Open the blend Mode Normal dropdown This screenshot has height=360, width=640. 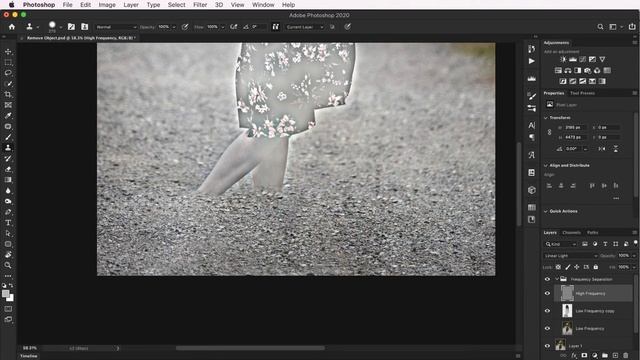tap(116, 27)
